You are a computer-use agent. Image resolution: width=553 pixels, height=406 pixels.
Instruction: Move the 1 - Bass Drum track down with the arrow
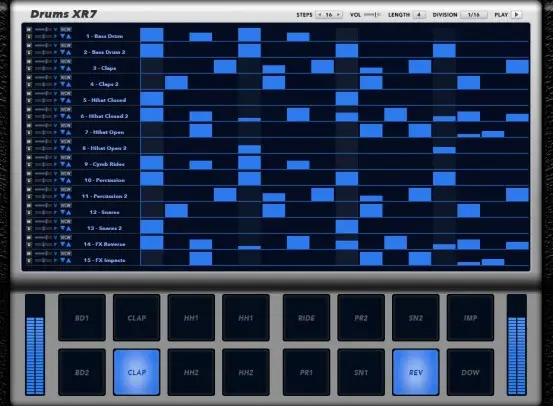click(62, 36)
